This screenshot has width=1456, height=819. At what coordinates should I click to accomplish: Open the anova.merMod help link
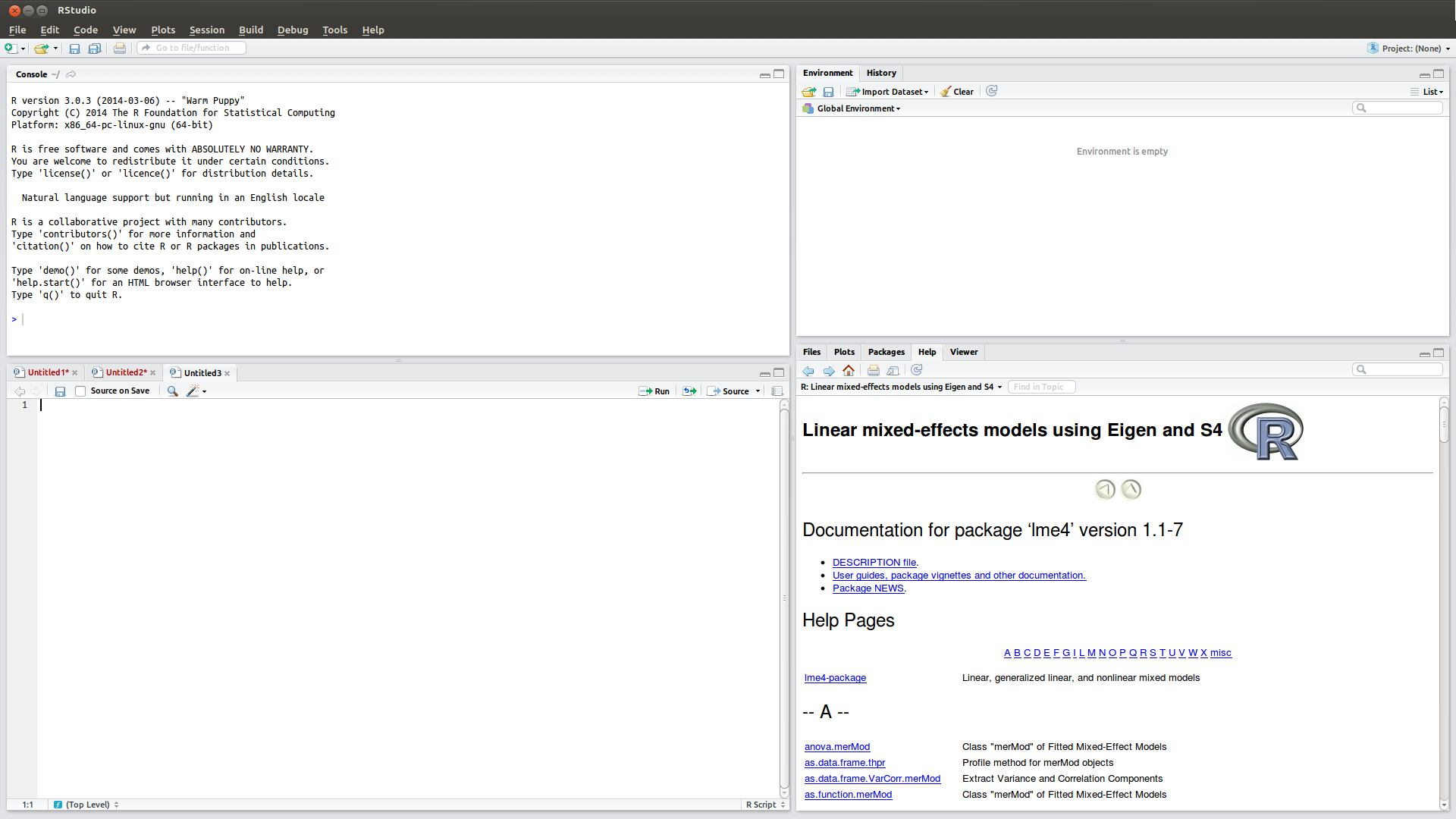[x=837, y=747]
